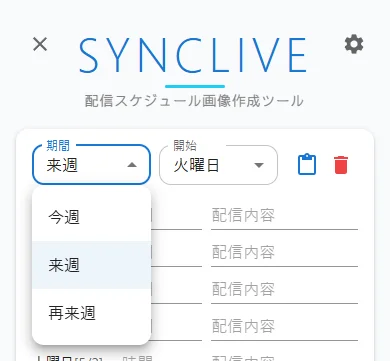Image resolution: width=390 pixels, height=361 pixels.
Task: Select 今週 from the period list
Action: [91, 217]
